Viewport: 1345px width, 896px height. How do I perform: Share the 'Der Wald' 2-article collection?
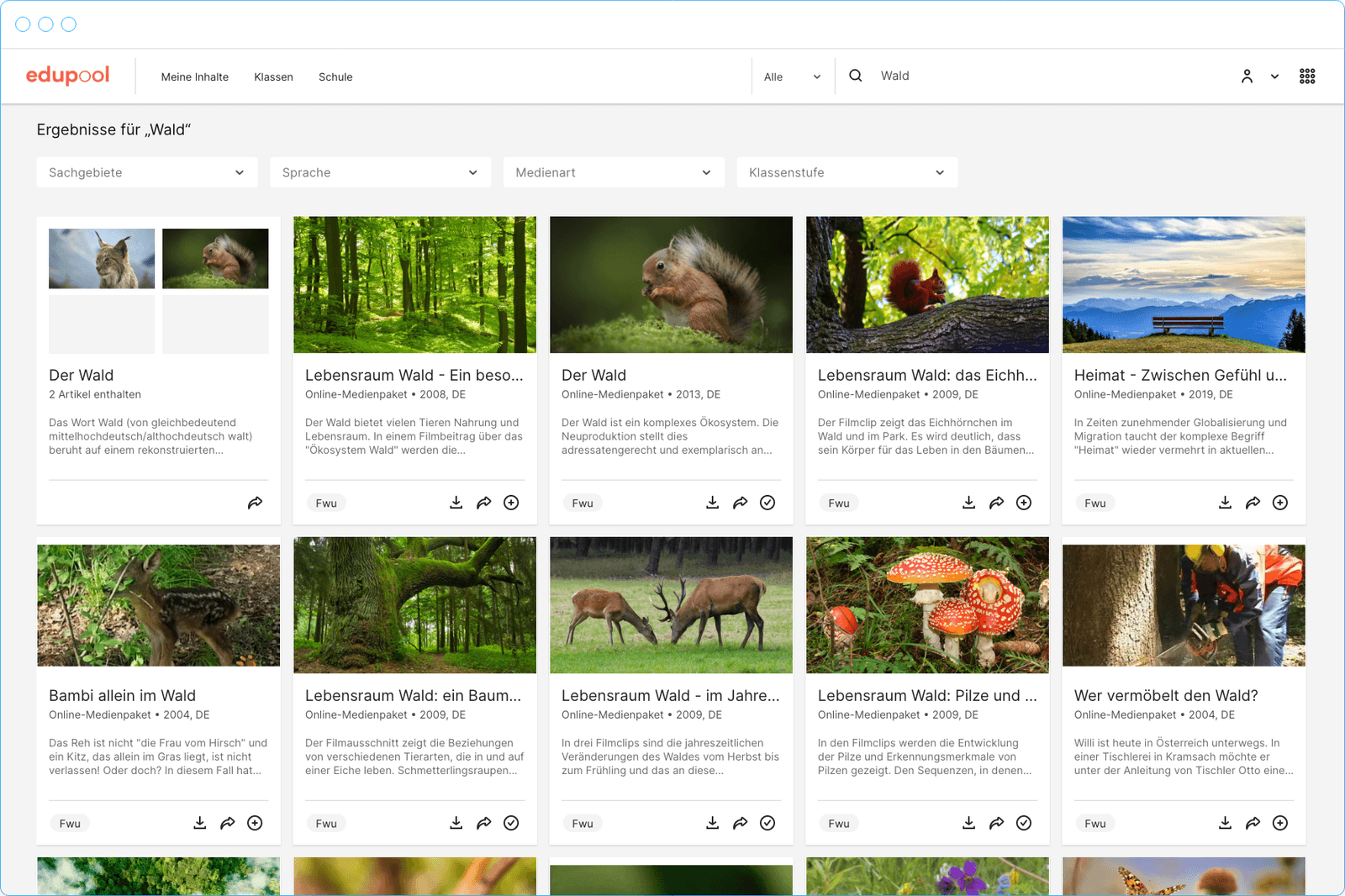tap(255, 503)
